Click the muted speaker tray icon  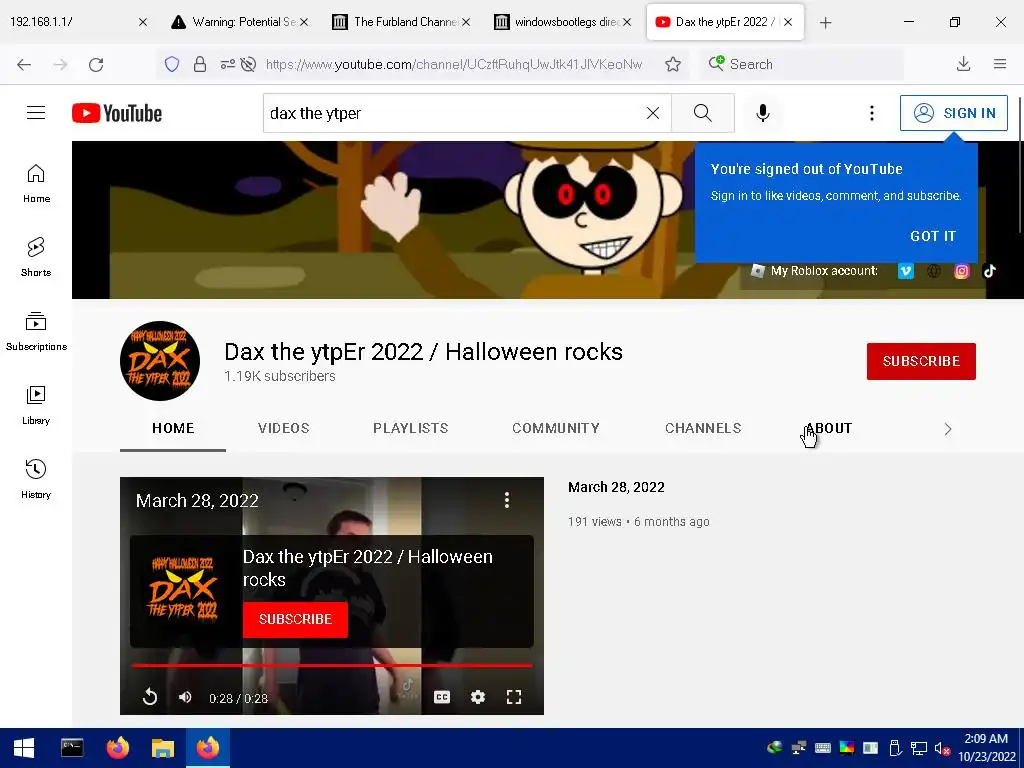(x=942, y=748)
